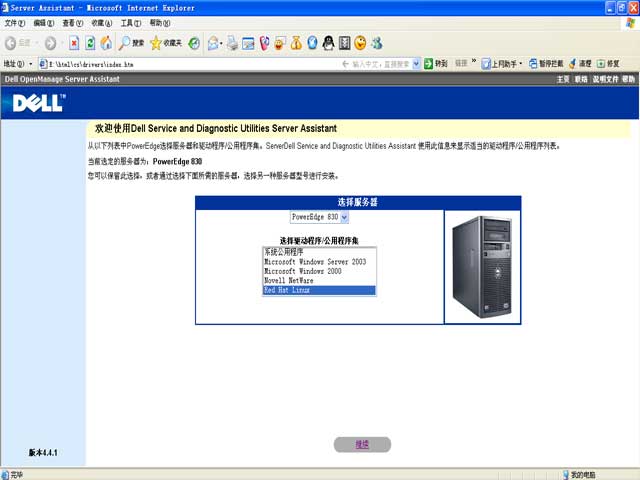Stop loading with the red X icon

(74, 43)
